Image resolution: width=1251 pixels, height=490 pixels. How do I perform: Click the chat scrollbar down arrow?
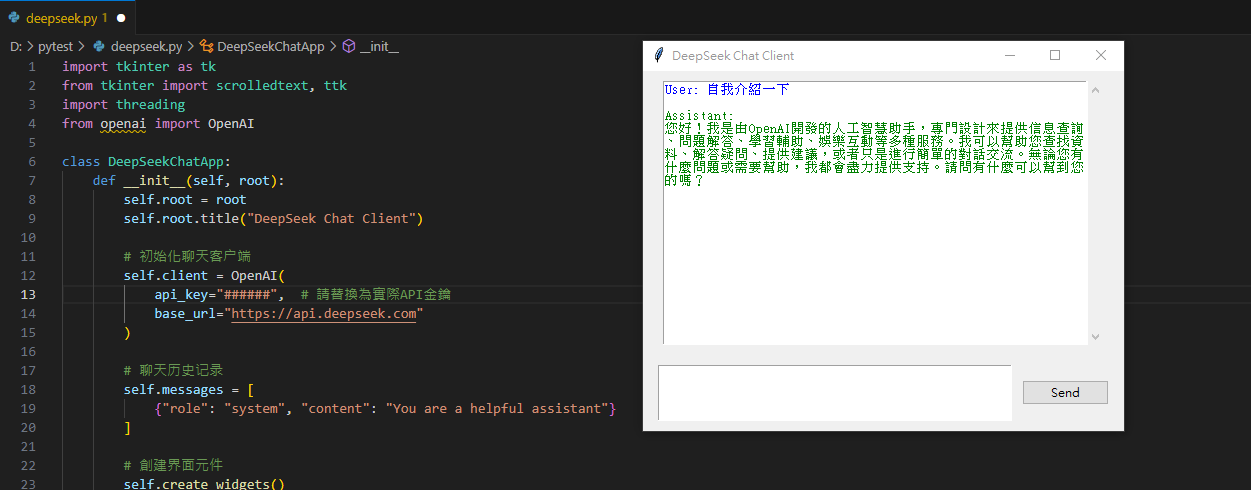[1095, 336]
